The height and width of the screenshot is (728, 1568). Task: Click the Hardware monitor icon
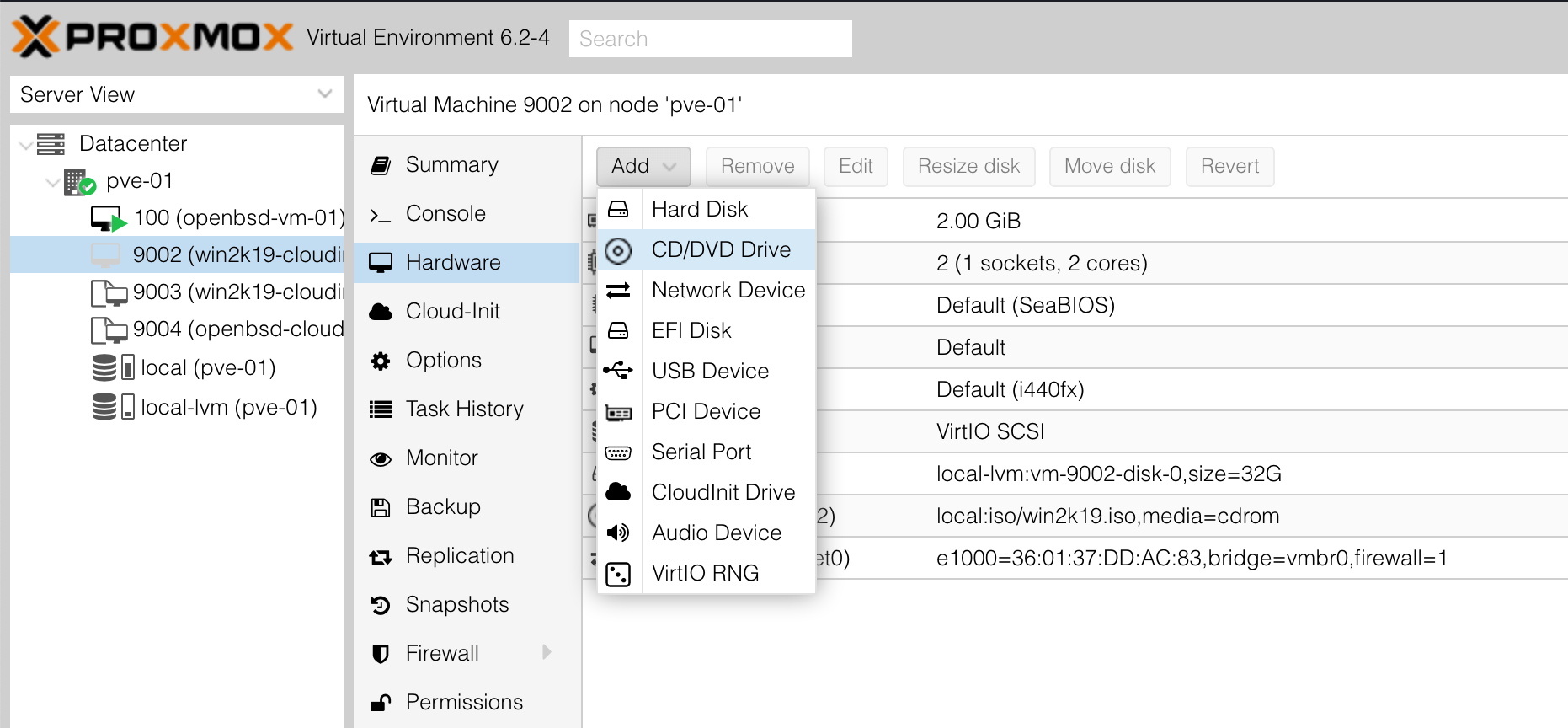(381, 263)
